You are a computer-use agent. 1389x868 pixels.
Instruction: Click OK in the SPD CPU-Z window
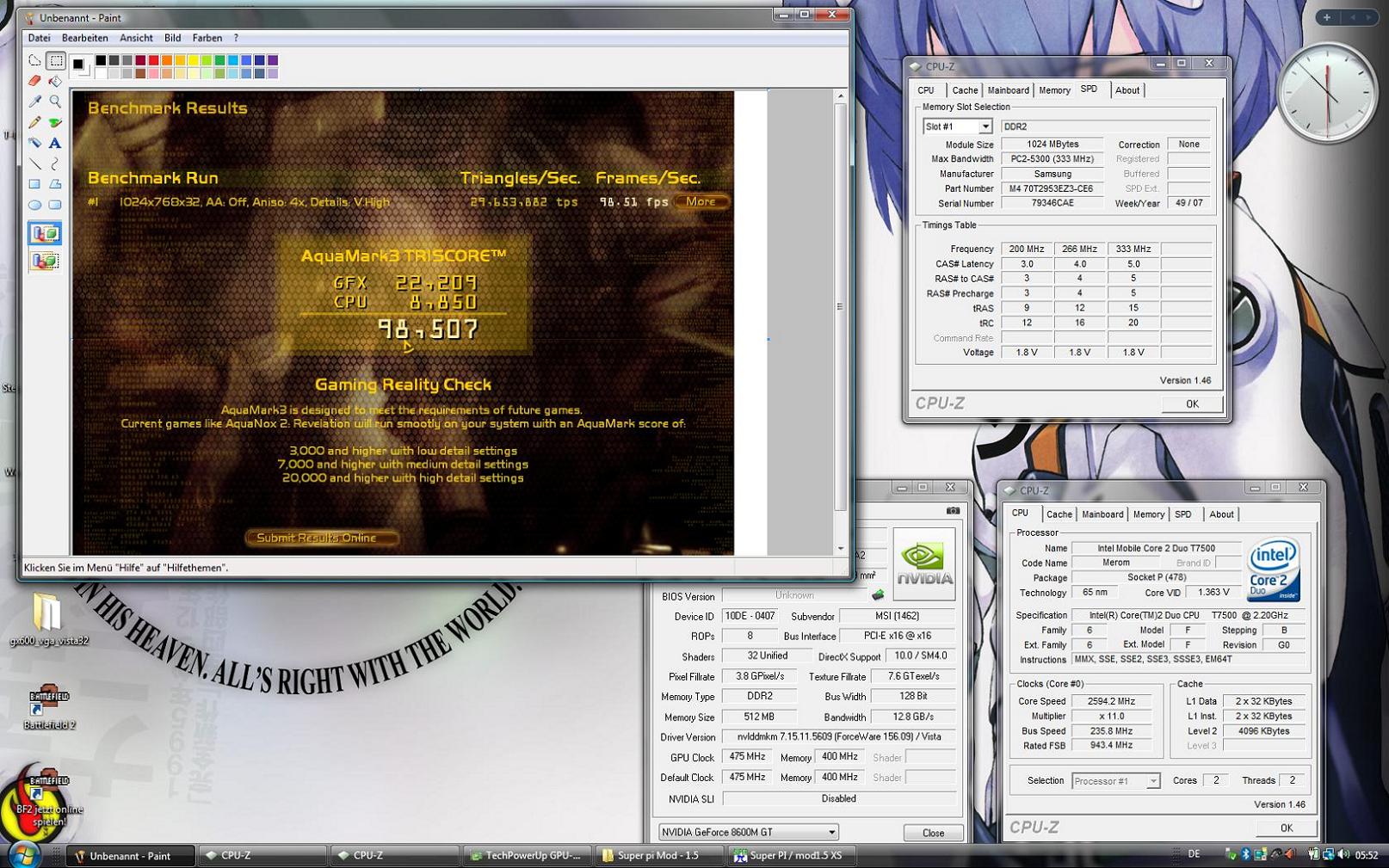click(x=1192, y=403)
